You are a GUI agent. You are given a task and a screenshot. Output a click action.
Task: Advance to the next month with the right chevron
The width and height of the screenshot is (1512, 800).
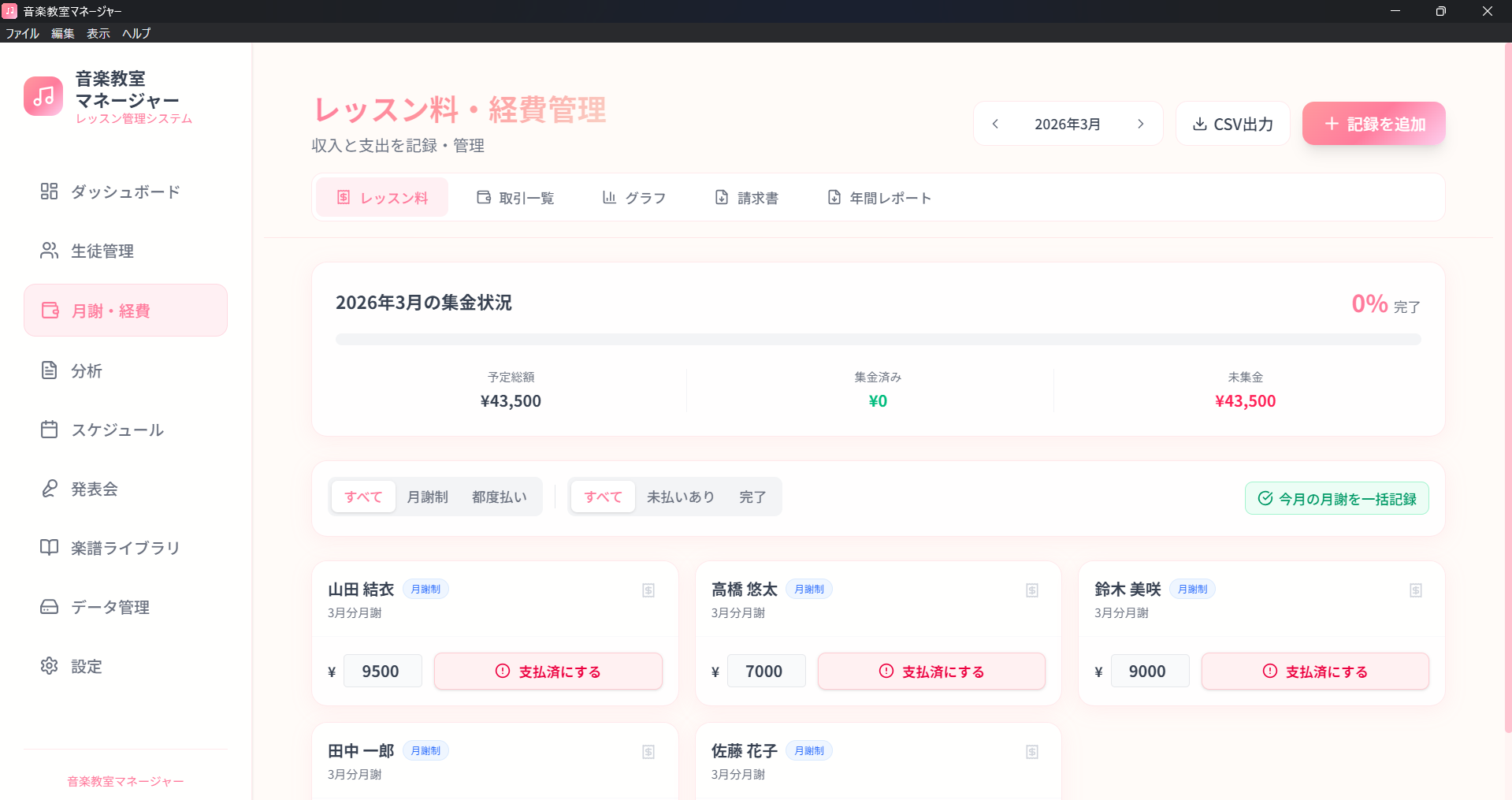tap(1140, 123)
